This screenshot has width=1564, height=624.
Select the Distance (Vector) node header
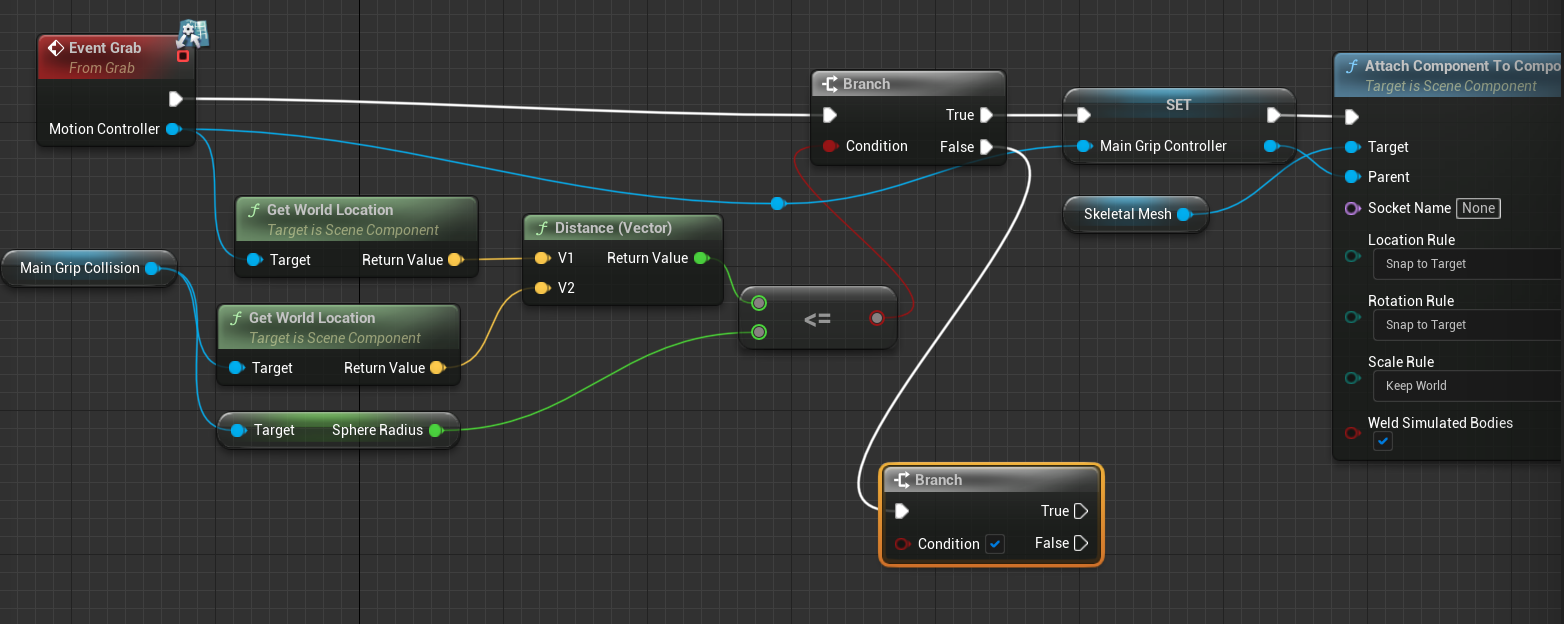coord(622,228)
